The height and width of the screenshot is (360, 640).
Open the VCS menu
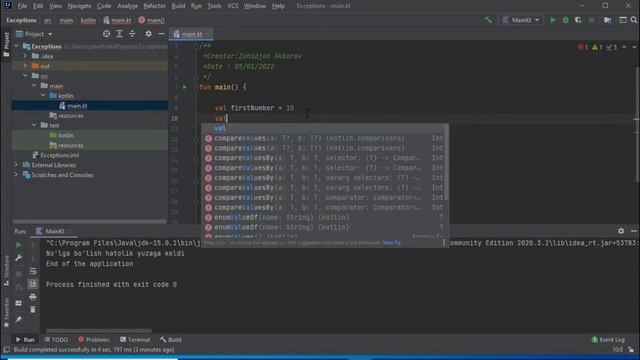233,6
